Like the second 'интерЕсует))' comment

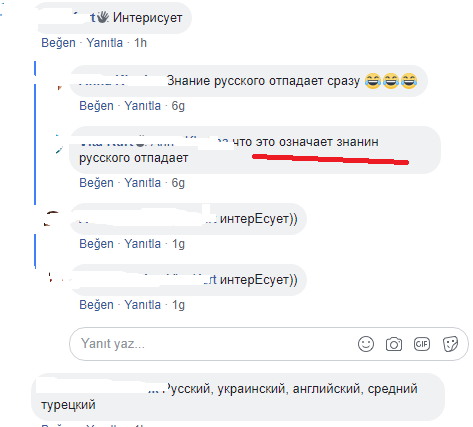(x=96, y=305)
